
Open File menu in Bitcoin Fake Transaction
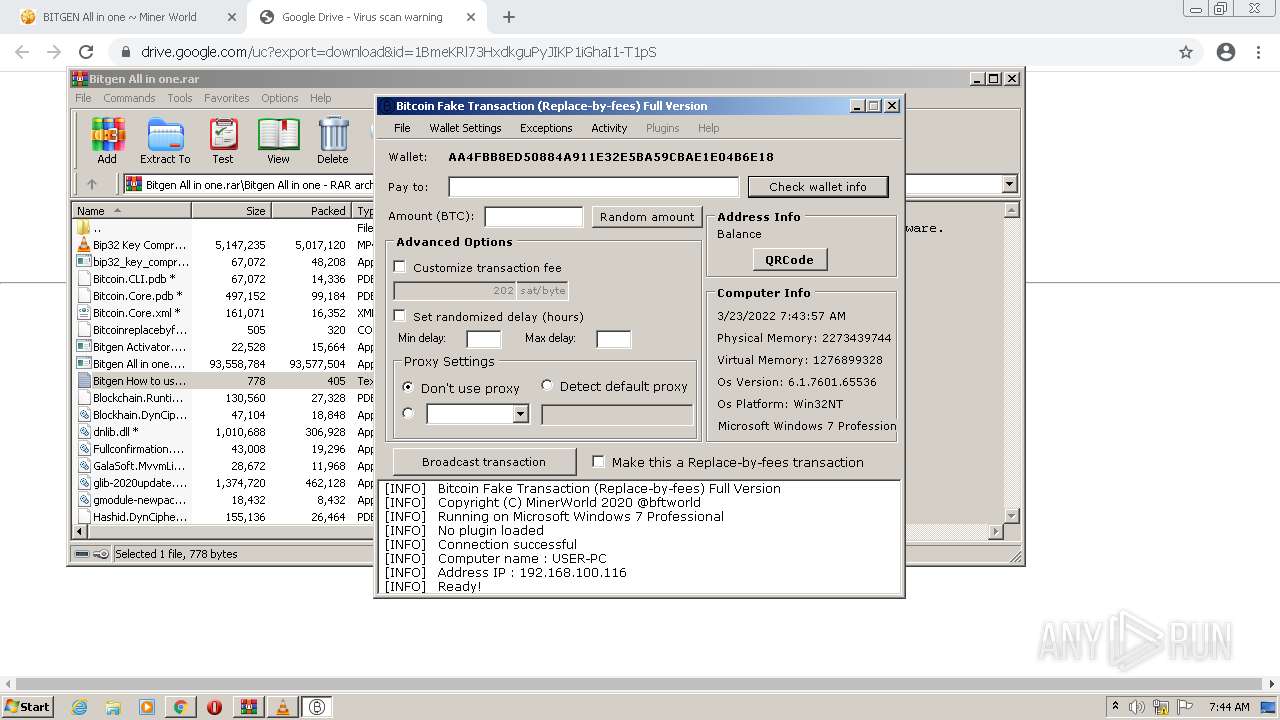[402, 128]
